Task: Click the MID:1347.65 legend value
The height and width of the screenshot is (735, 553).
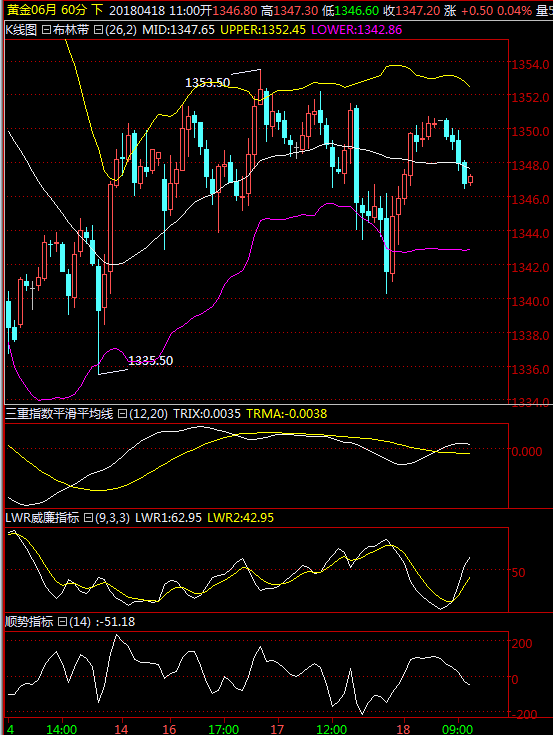Action: pyautogui.click(x=179, y=30)
